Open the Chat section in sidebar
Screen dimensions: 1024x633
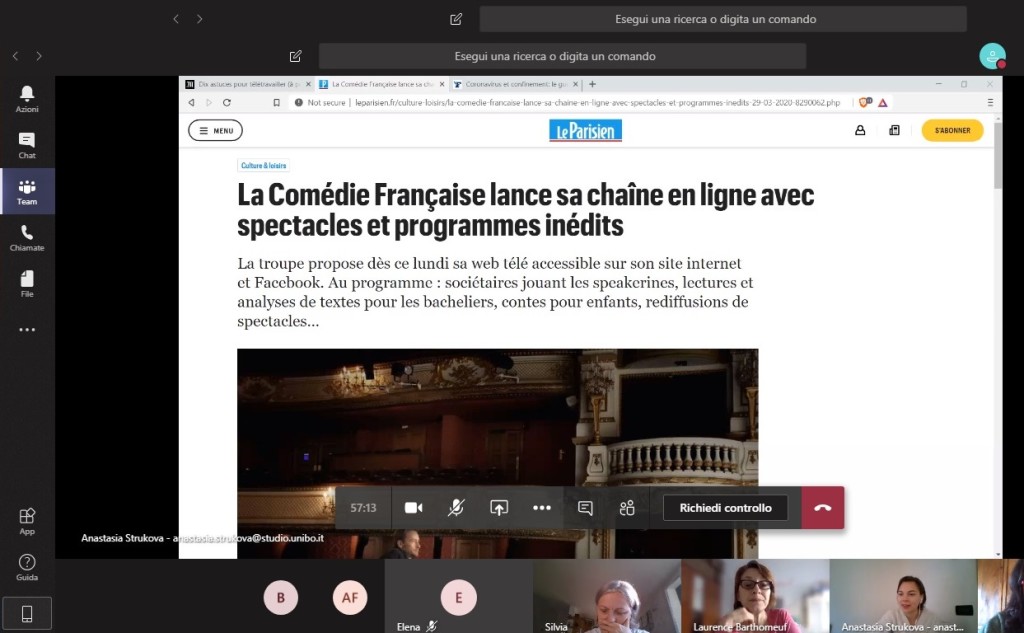(27, 145)
